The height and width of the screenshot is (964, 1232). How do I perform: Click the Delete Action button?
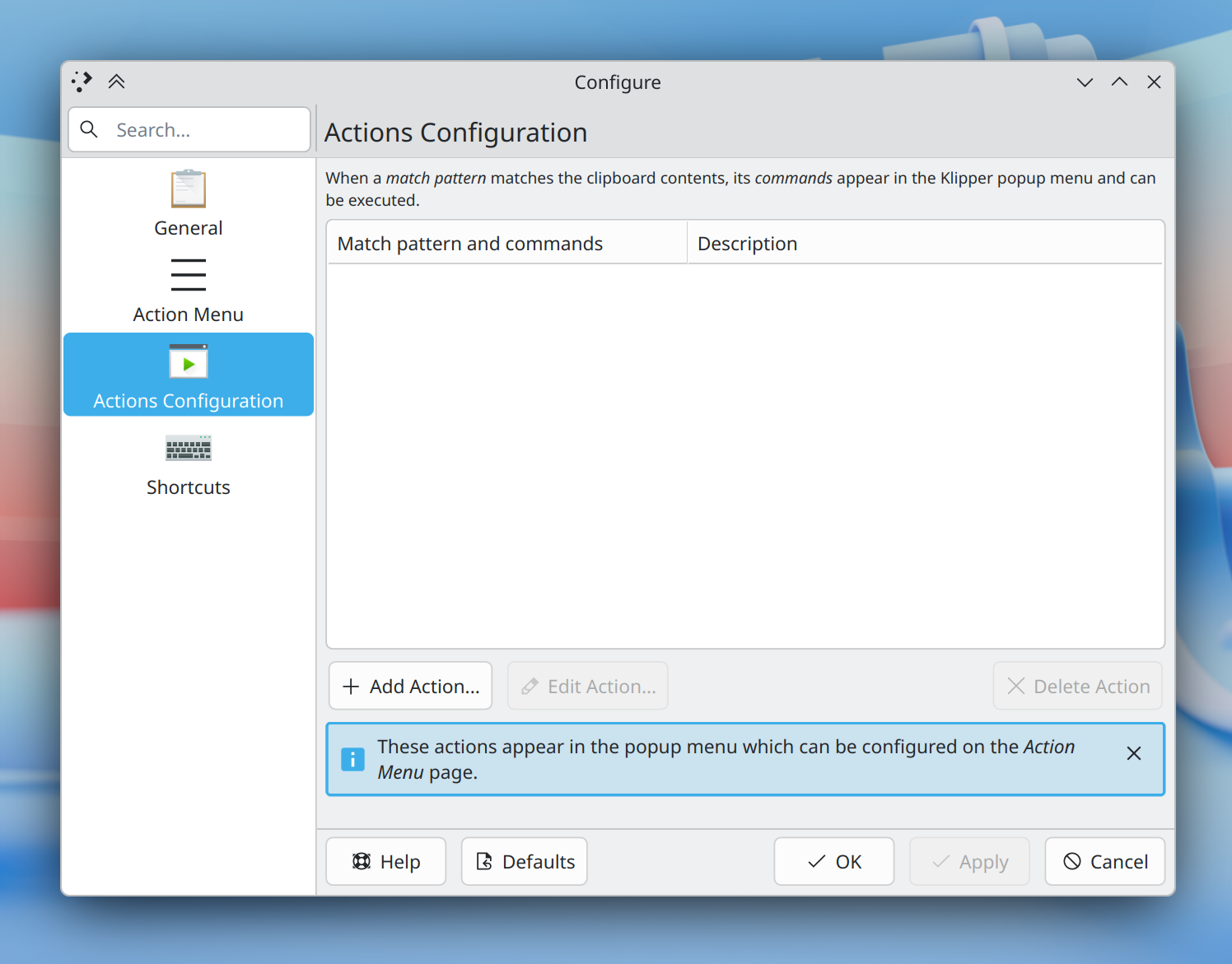pos(1077,686)
